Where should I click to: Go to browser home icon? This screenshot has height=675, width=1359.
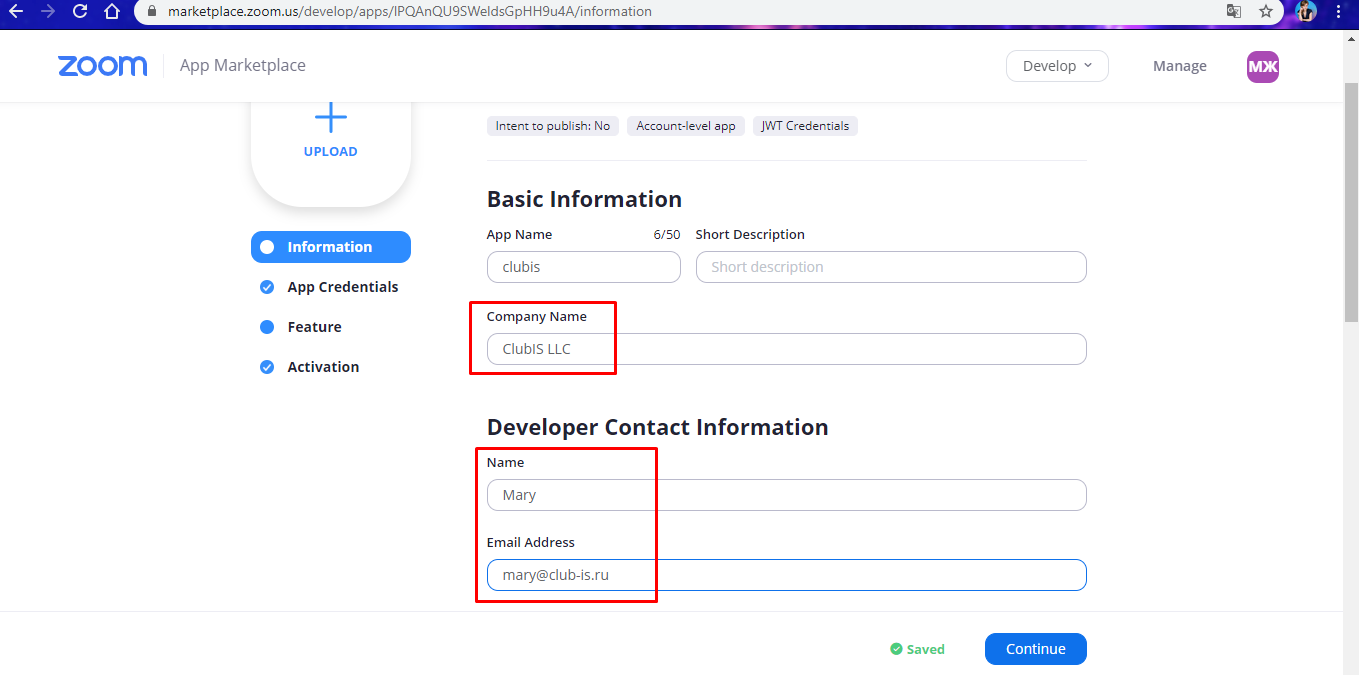tap(112, 12)
